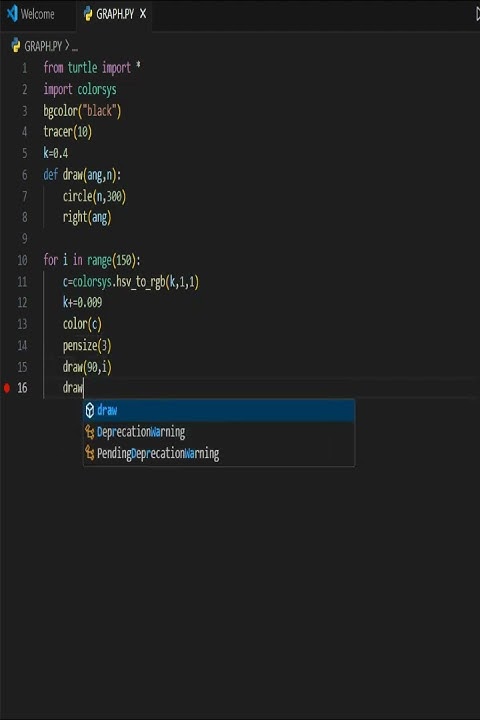Click line number 1 in the gutter

point(24,68)
